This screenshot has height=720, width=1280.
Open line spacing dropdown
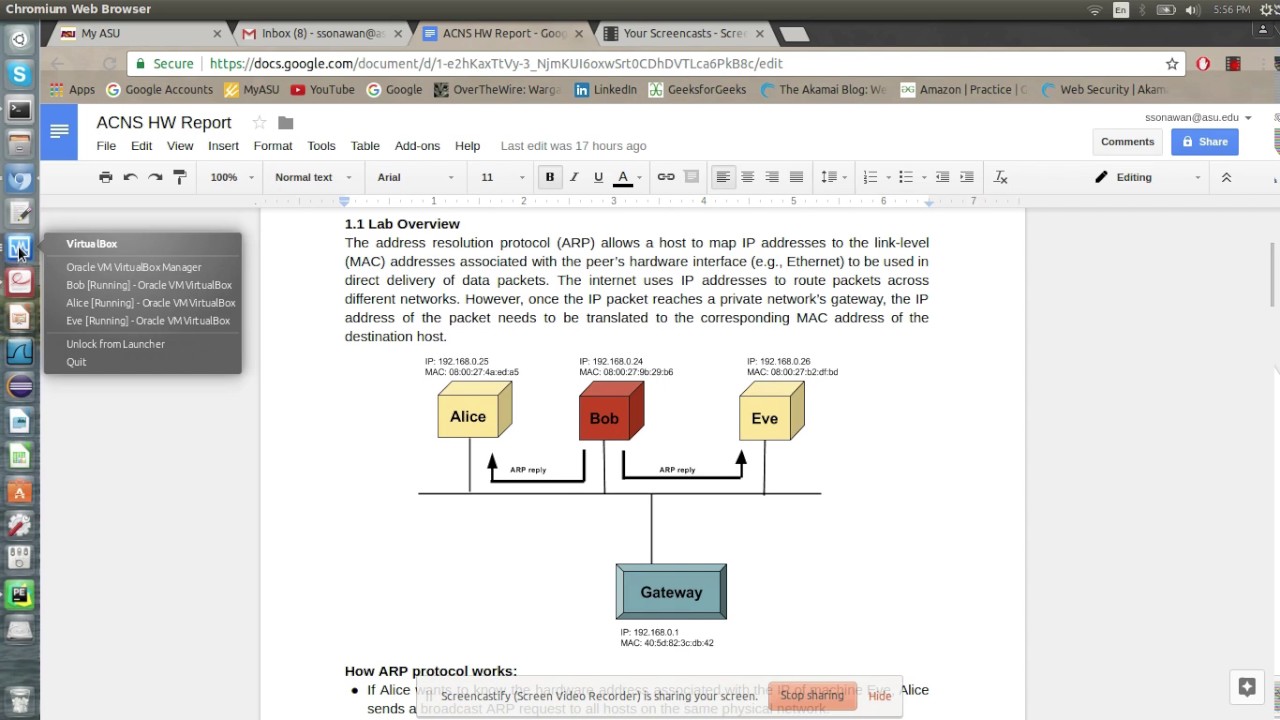coord(832,177)
